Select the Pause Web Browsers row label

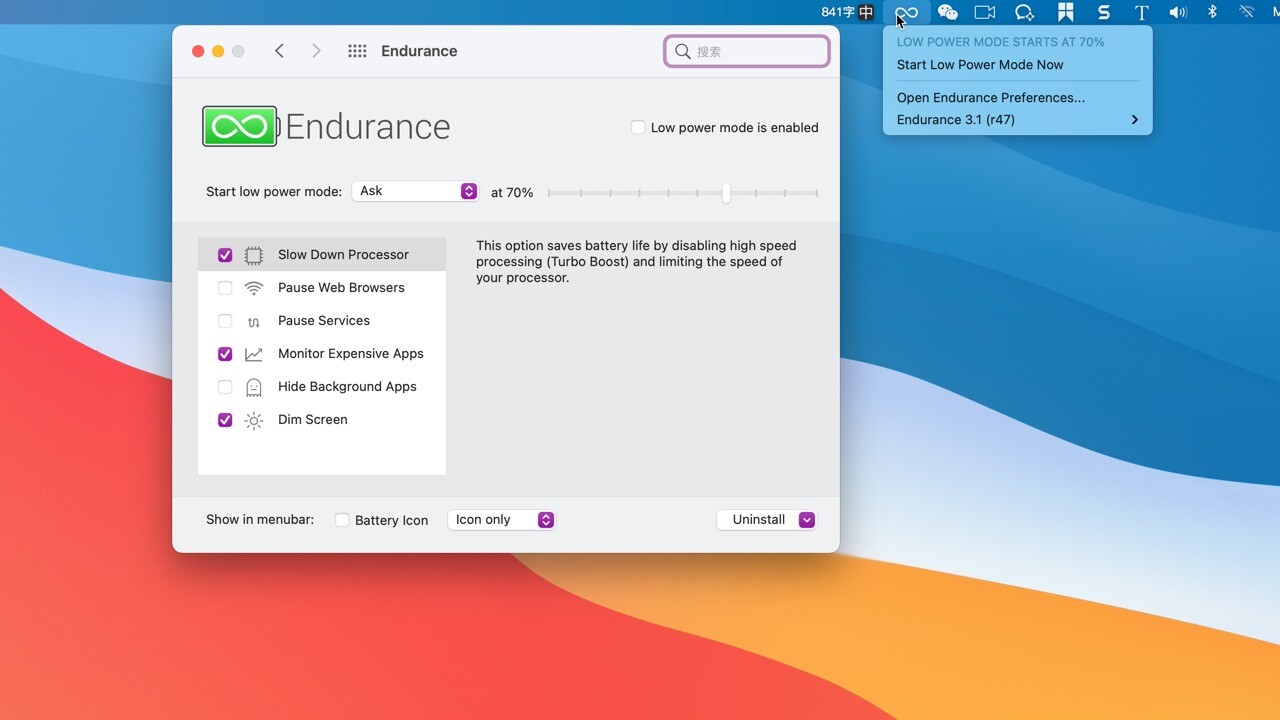(341, 288)
